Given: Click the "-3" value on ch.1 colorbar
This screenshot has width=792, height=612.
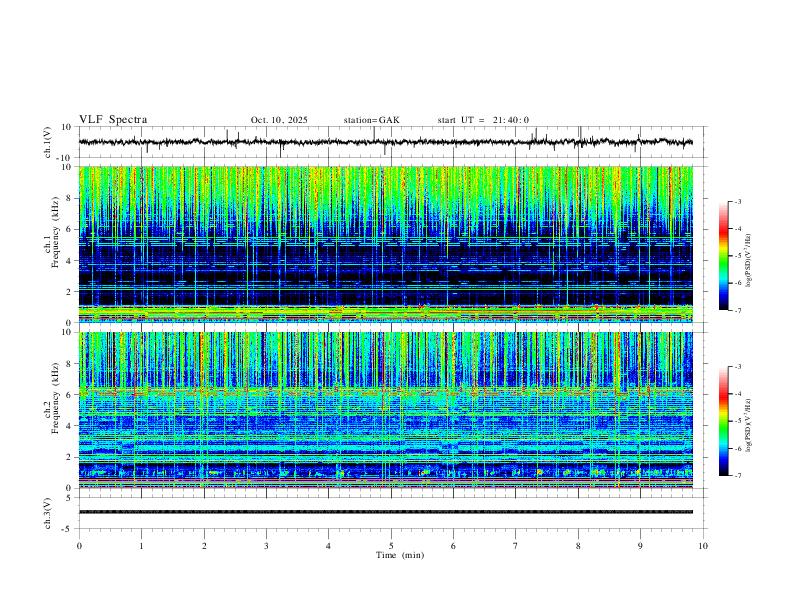Looking at the screenshot, I should pyautogui.click(x=737, y=201).
